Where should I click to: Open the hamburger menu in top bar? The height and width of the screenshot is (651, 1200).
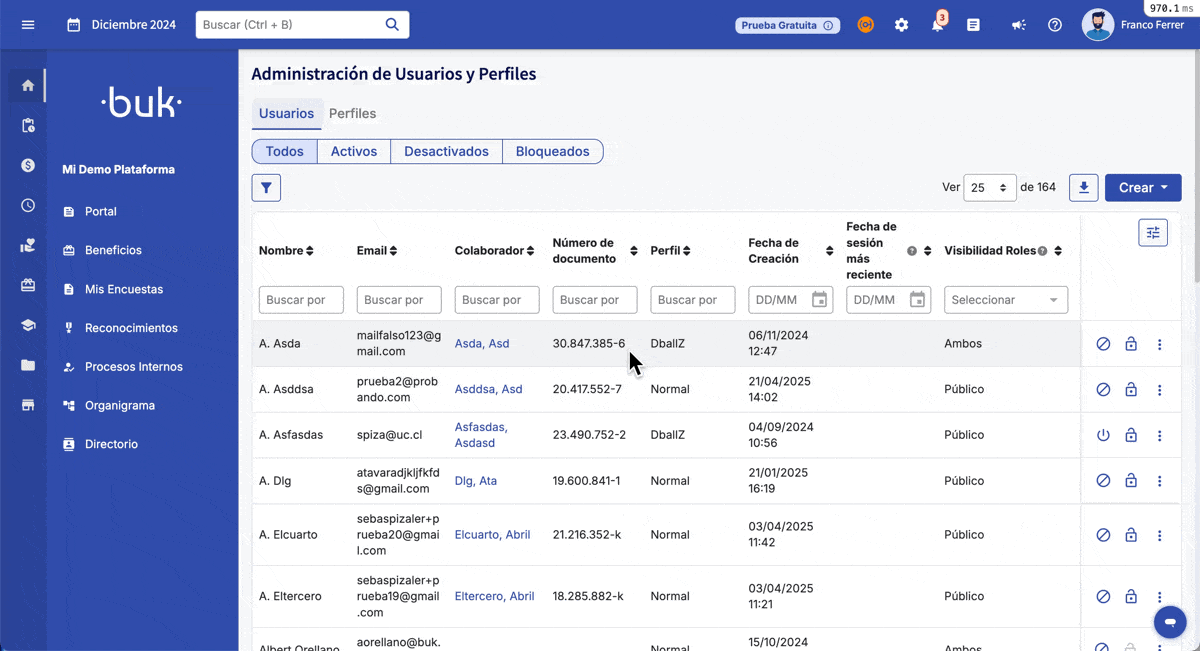point(28,25)
